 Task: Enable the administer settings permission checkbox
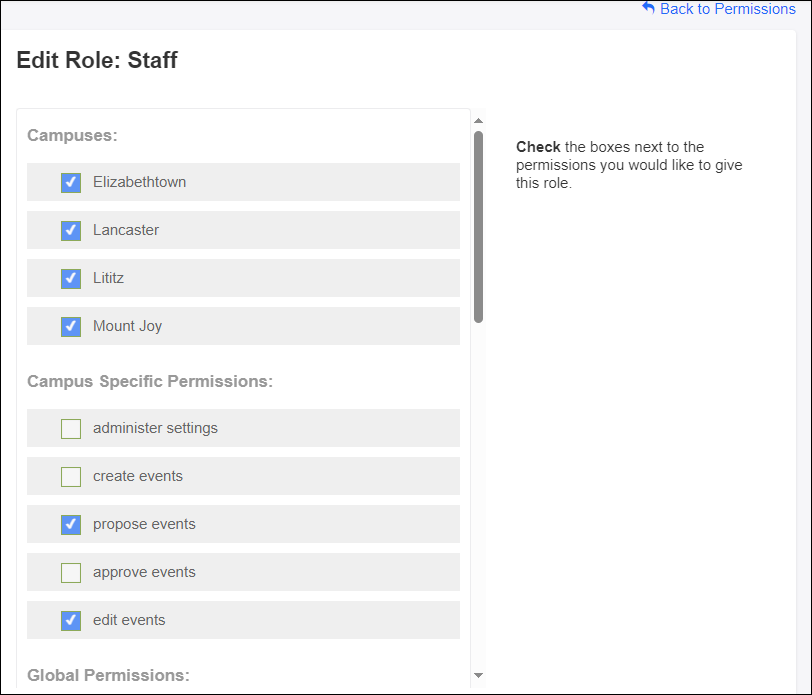click(x=71, y=428)
